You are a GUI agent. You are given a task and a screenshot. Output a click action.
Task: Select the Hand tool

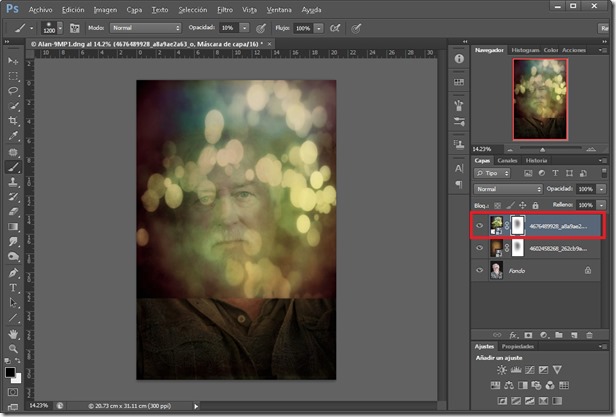[x=14, y=333]
